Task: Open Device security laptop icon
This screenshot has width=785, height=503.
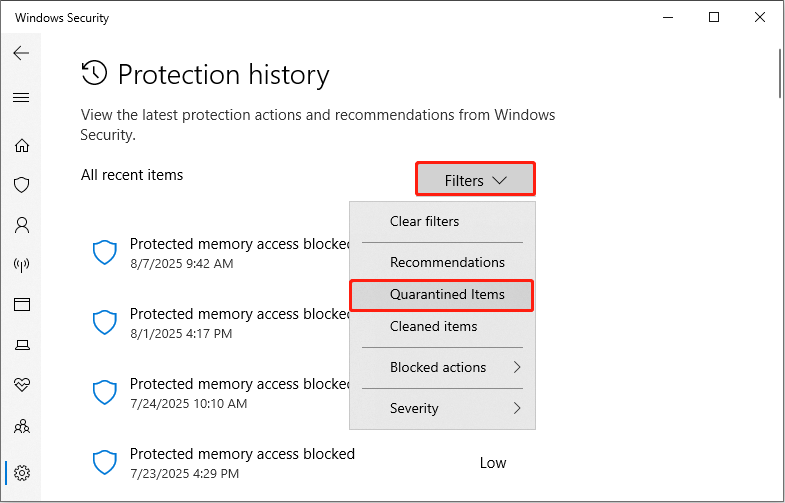Action: 21,345
